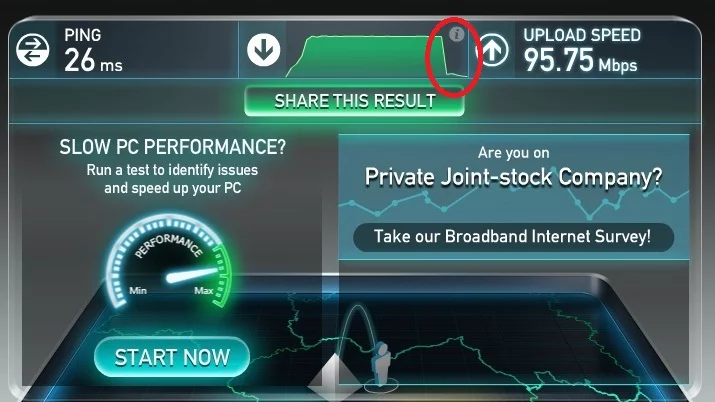
Task: Click the 26 ms ping value
Action: click(x=93, y=61)
